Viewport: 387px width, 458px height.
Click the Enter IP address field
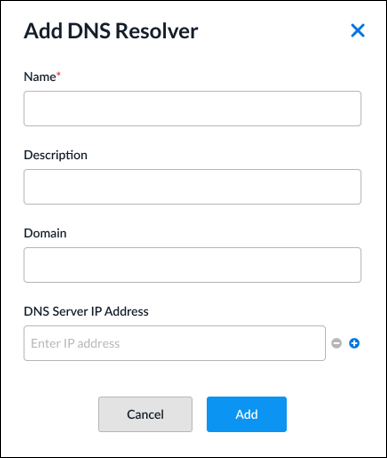coord(175,343)
